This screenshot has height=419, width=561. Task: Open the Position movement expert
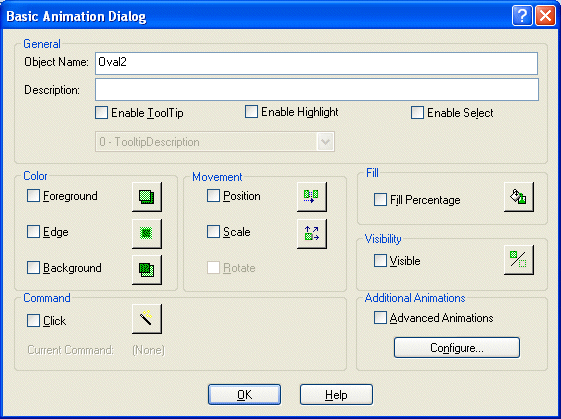coord(312,197)
